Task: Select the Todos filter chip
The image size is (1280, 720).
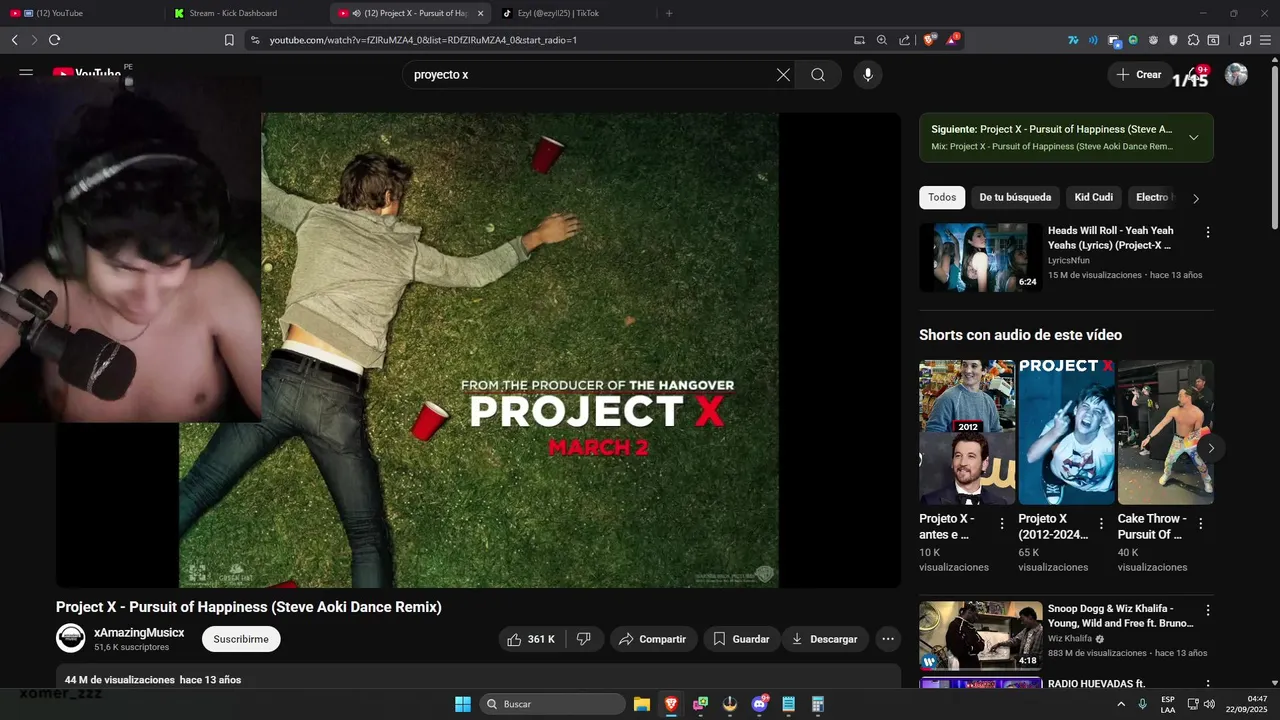Action: pyautogui.click(x=942, y=197)
